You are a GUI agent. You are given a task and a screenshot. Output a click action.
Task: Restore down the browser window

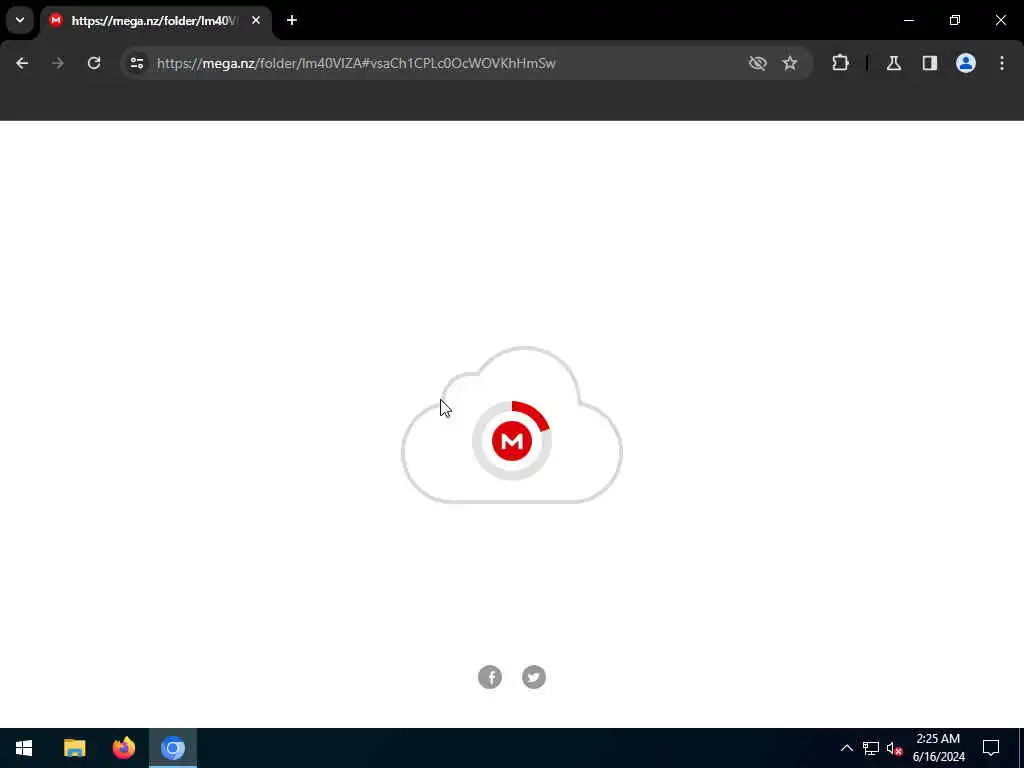click(955, 20)
